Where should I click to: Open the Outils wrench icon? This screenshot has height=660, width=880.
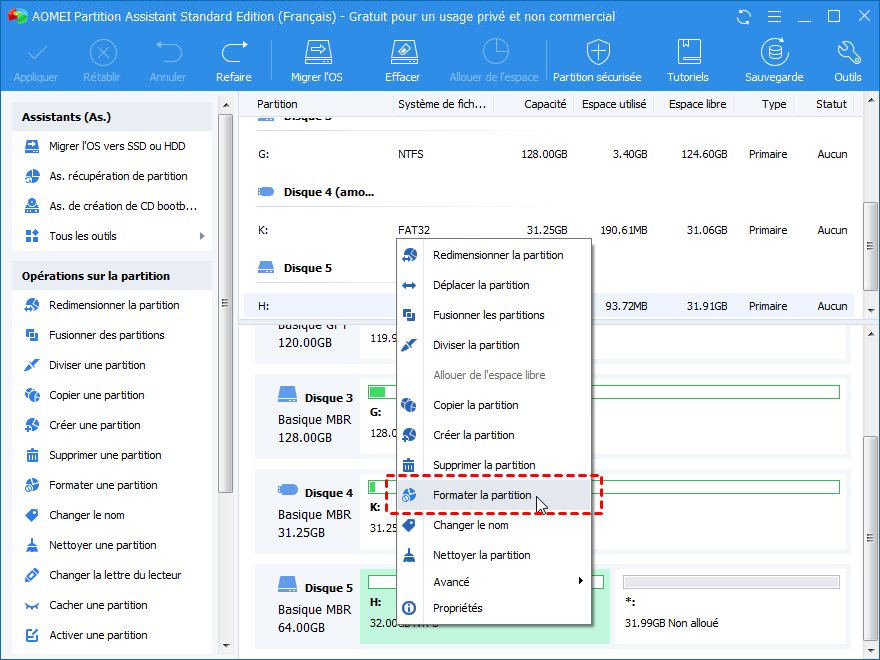pos(847,52)
